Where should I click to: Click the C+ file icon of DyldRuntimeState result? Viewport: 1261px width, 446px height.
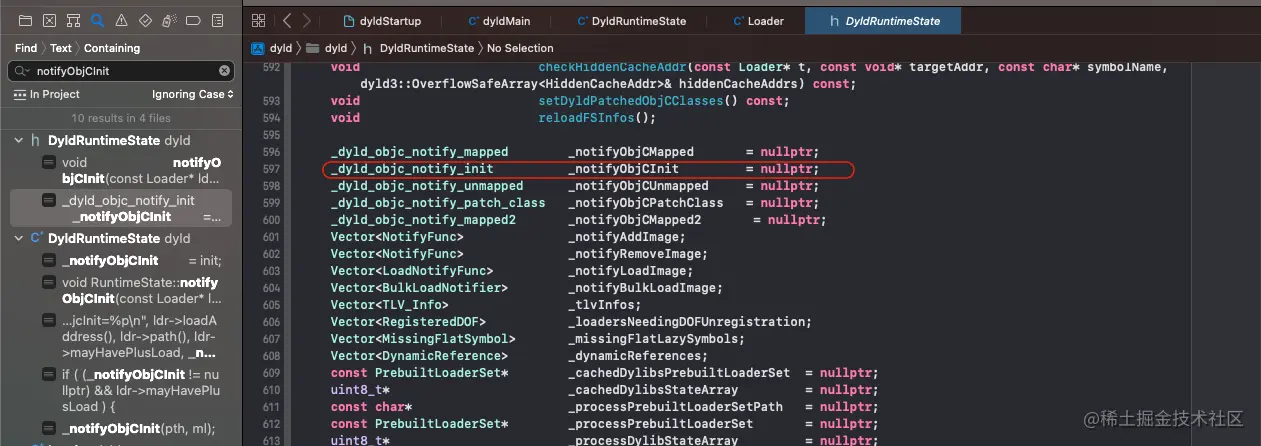pos(36,239)
